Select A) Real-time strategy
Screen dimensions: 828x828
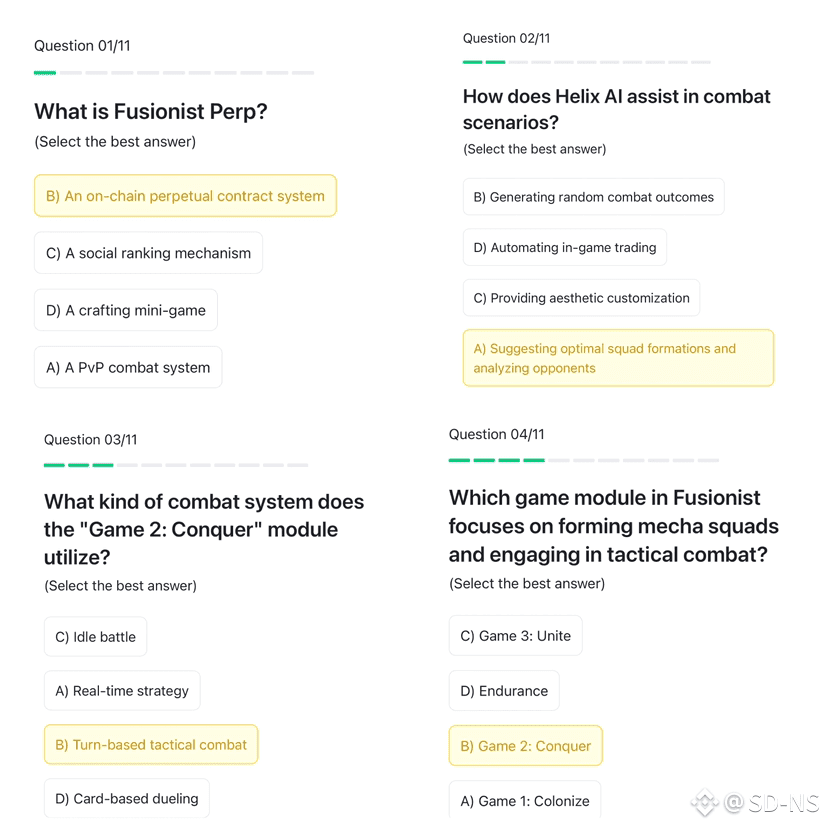(x=122, y=691)
